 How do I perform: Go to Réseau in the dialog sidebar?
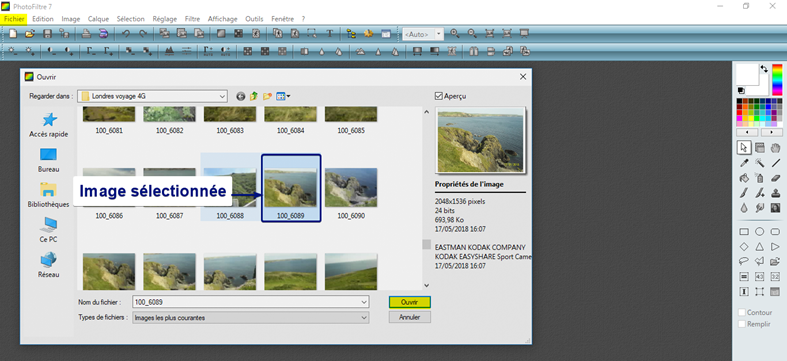click(x=49, y=266)
